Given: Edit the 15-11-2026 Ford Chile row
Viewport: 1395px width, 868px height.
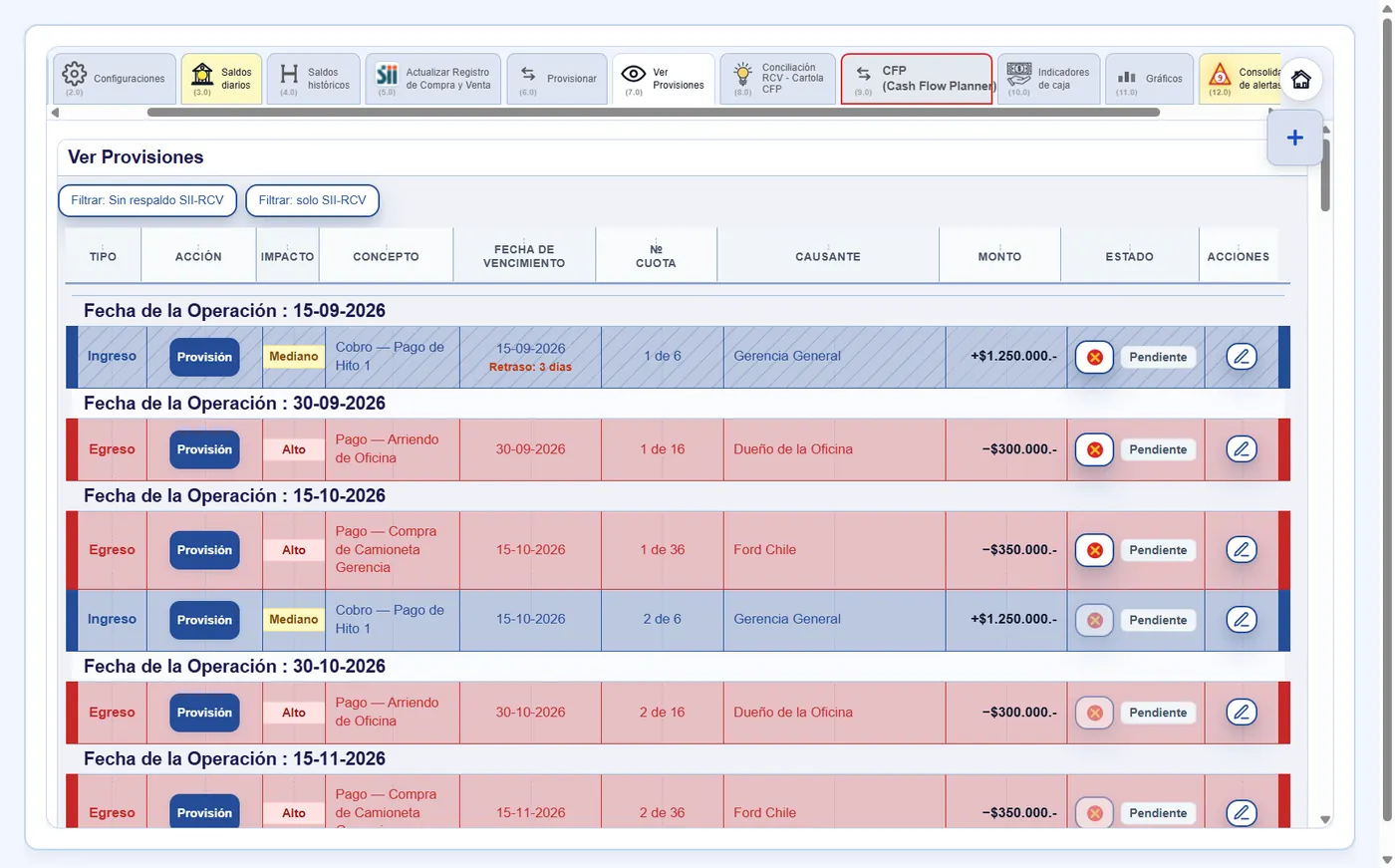Looking at the screenshot, I should point(1242,813).
